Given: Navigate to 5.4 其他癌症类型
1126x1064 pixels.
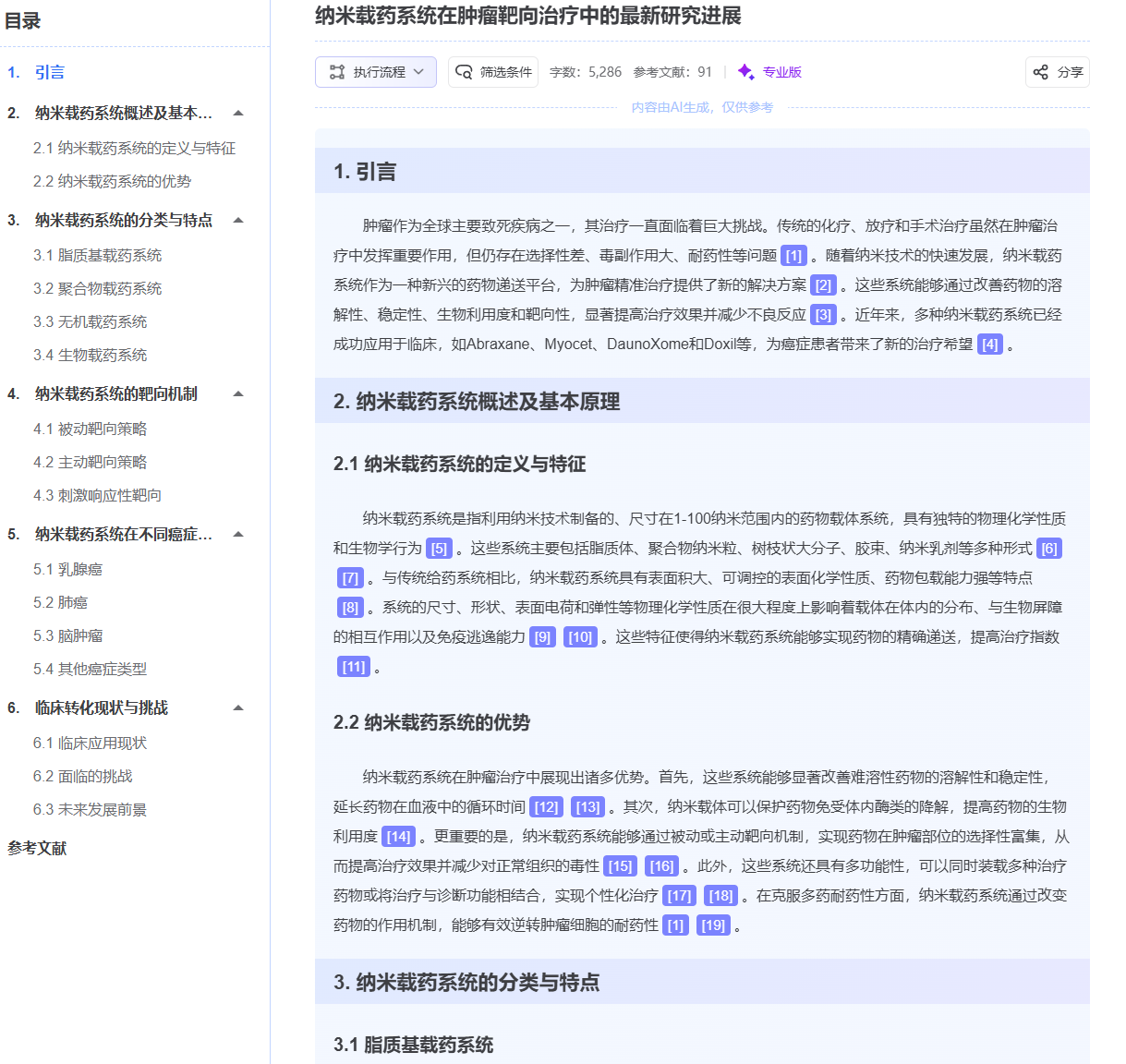Looking at the screenshot, I should [x=91, y=669].
